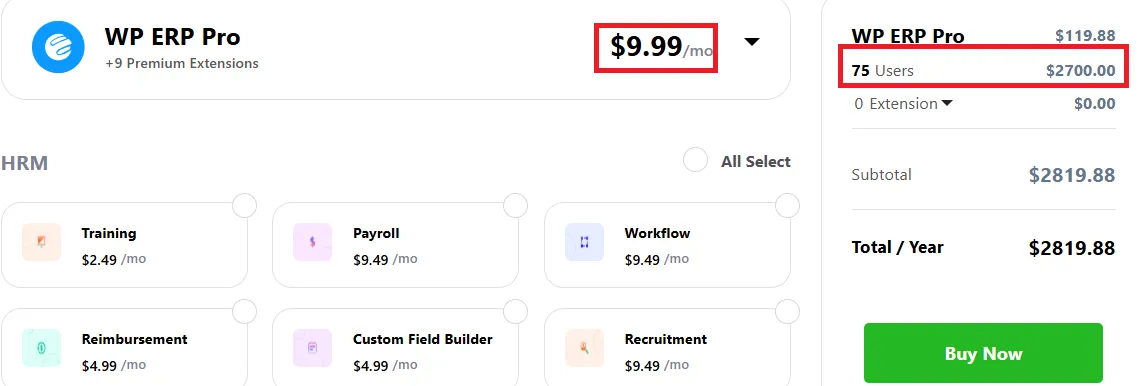Click the Reimbursement extension icon
This screenshot has width=1139, height=386.
click(41, 348)
